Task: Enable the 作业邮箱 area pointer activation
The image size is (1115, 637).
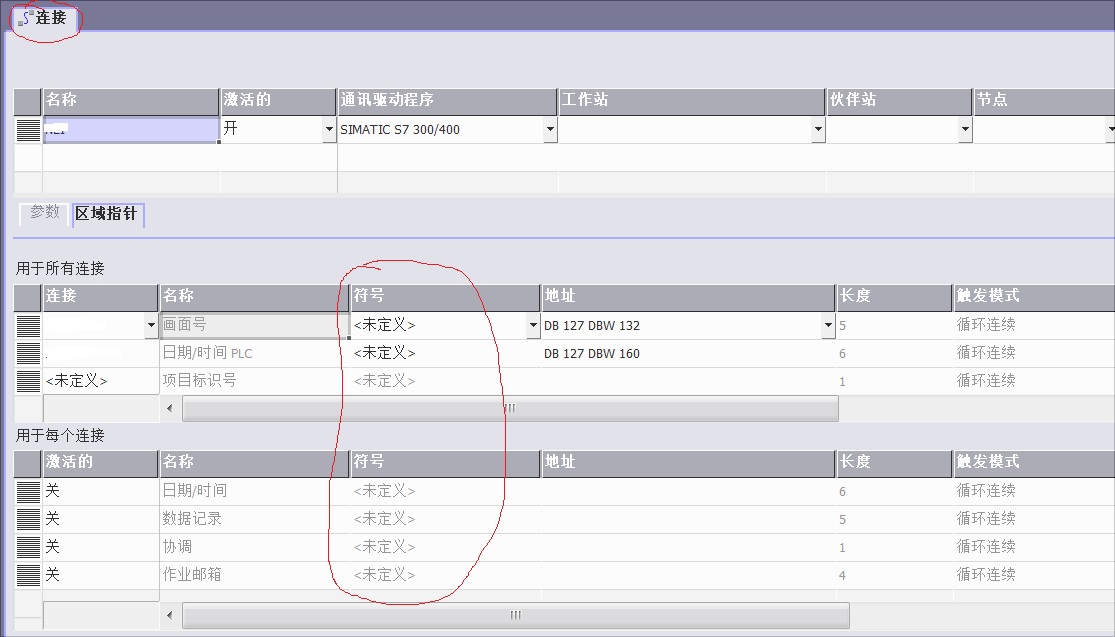Action: click(55, 575)
